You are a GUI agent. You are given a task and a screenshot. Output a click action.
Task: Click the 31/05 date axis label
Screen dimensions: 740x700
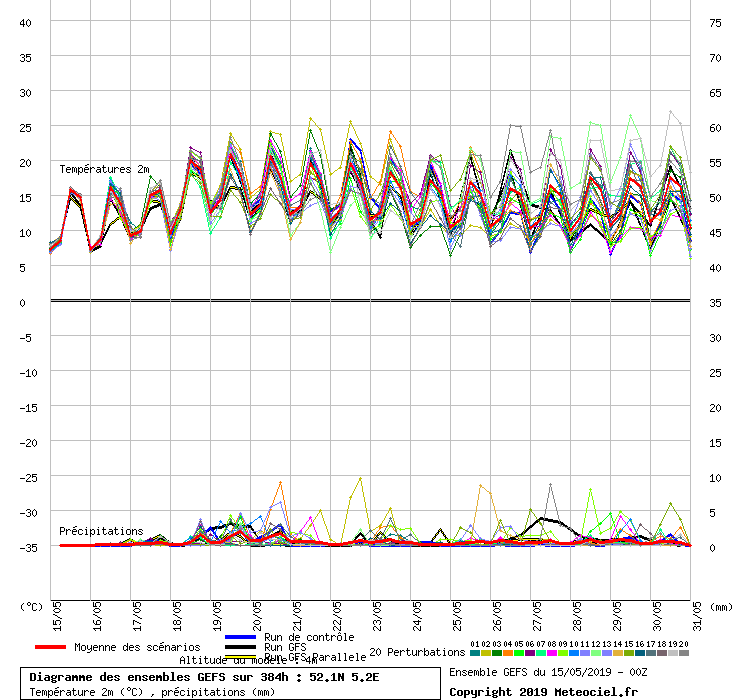697,616
